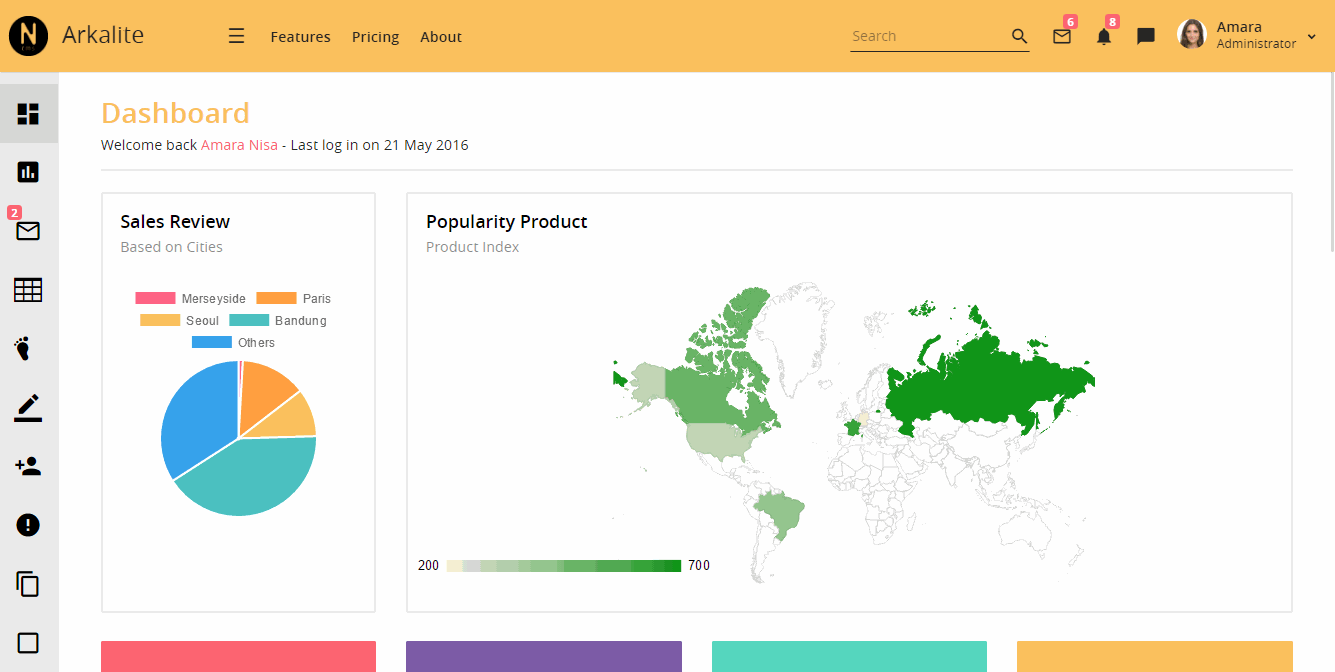Open the dashboard icon in sidebar
Viewport: 1335px width, 672px height.
(28, 114)
